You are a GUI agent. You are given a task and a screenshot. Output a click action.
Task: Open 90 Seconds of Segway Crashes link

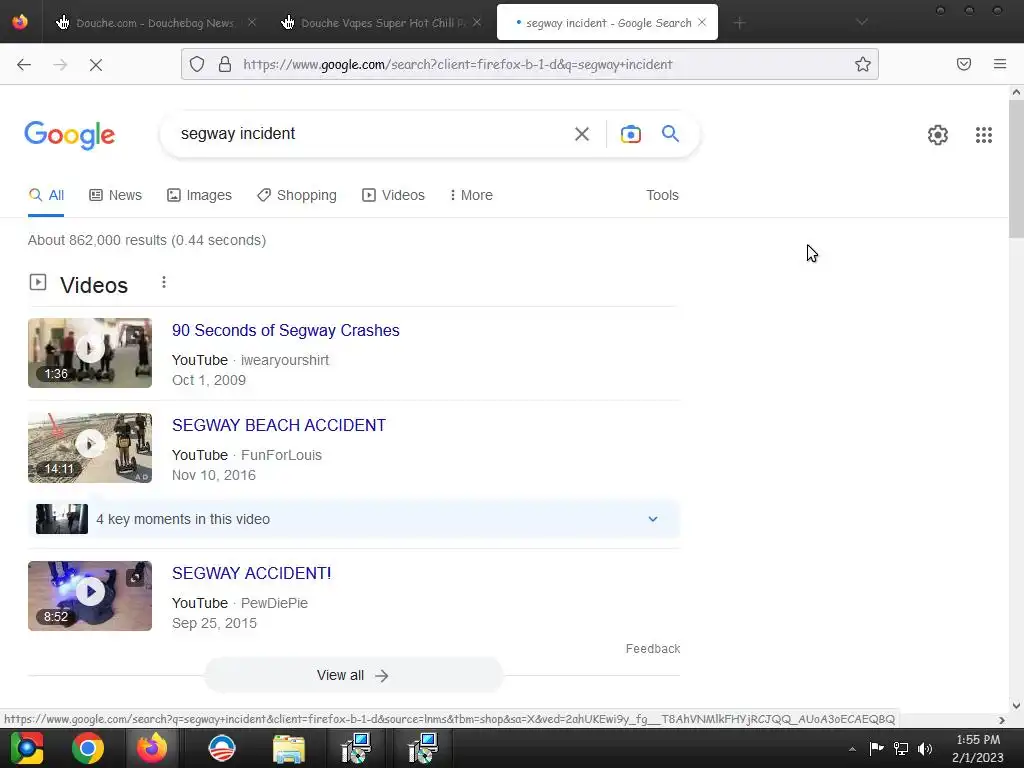285,330
